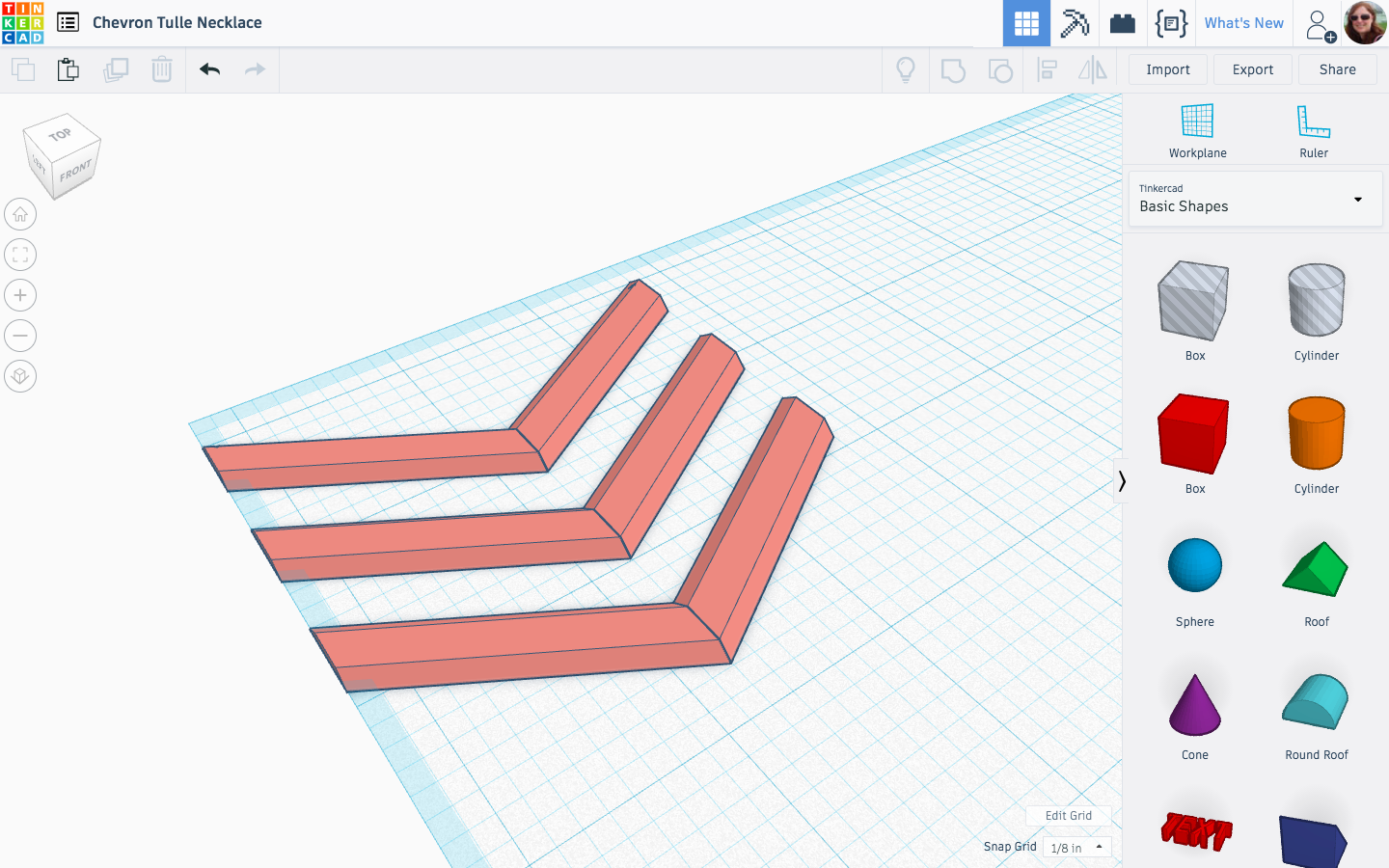Screen dimensions: 1389x868
Task: Click the Duplicate and repeat icon
Action: (116, 69)
